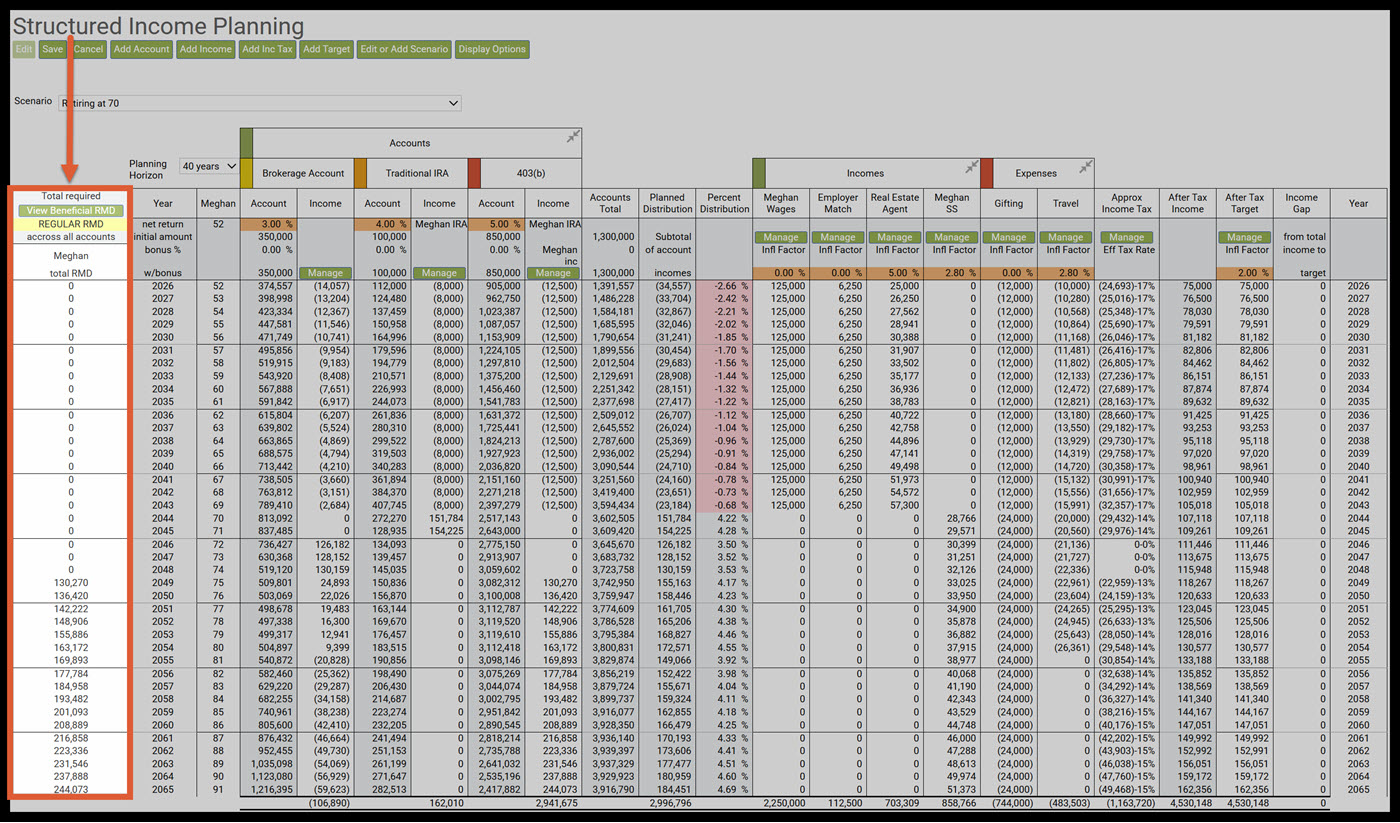Image resolution: width=1400 pixels, height=823 pixels.
Task: Click the yellow Brokerage Account color swatch
Action: coord(246,172)
